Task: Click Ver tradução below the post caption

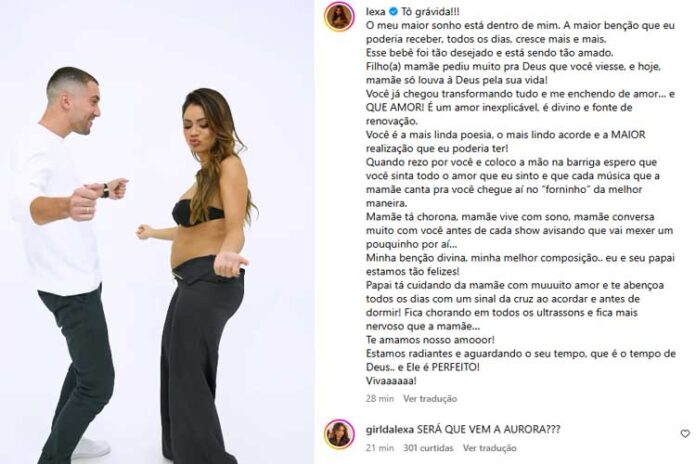Action: click(x=430, y=398)
